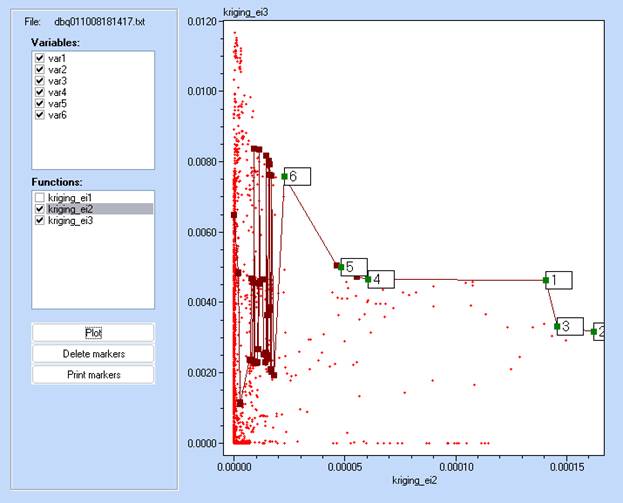Toggle var4 in the Variables list
This screenshot has width=623, height=503.
[x=40, y=92]
